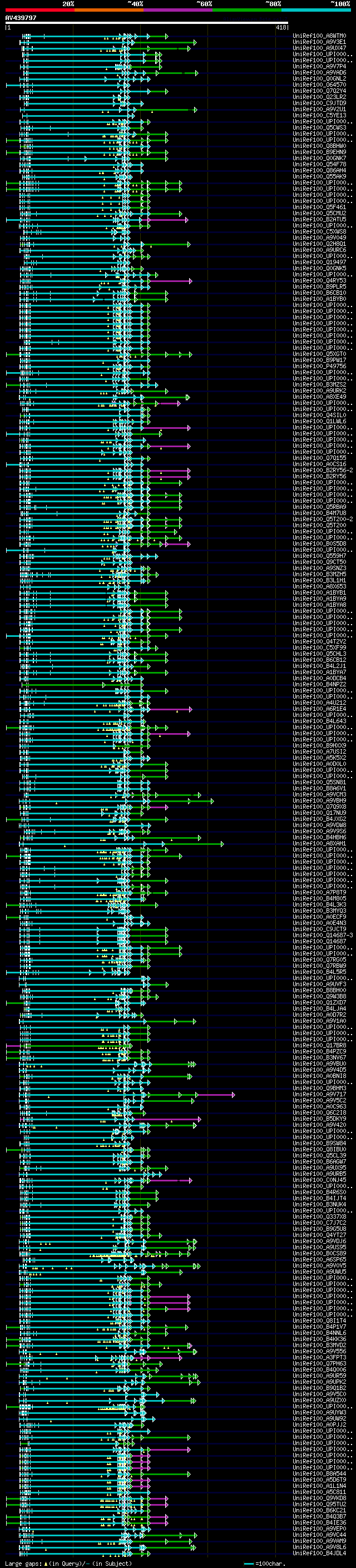Click the UniRef100_O64570 entry
356x1568 pixels.
point(319,85)
